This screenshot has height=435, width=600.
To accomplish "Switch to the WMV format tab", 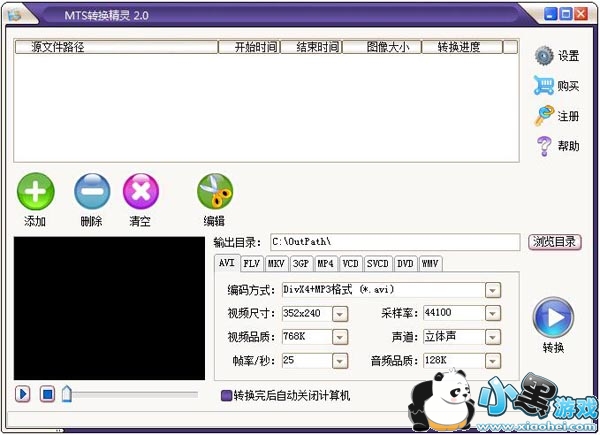I will (x=430, y=264).
